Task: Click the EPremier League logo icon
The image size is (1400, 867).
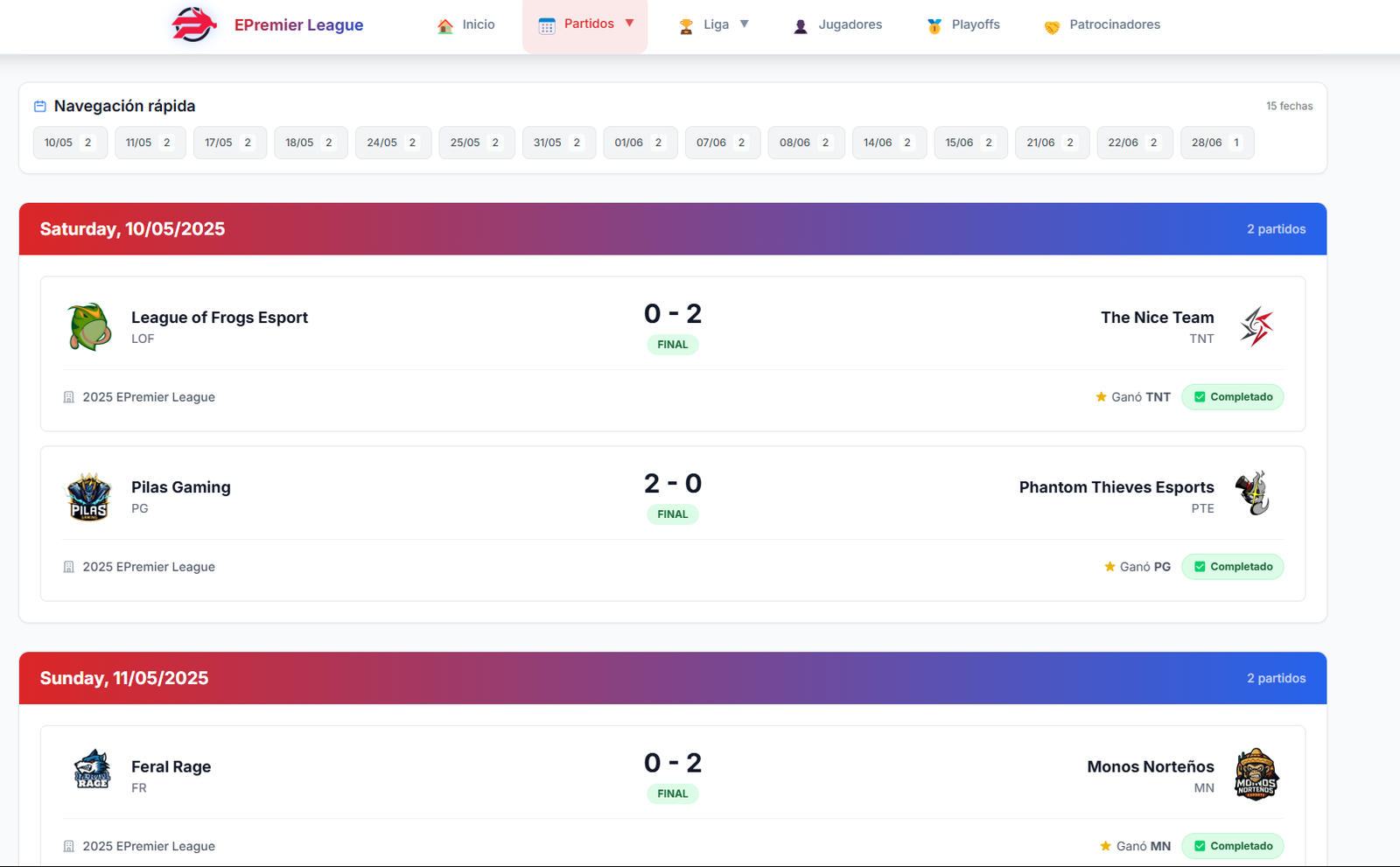Action: [192, 24]
